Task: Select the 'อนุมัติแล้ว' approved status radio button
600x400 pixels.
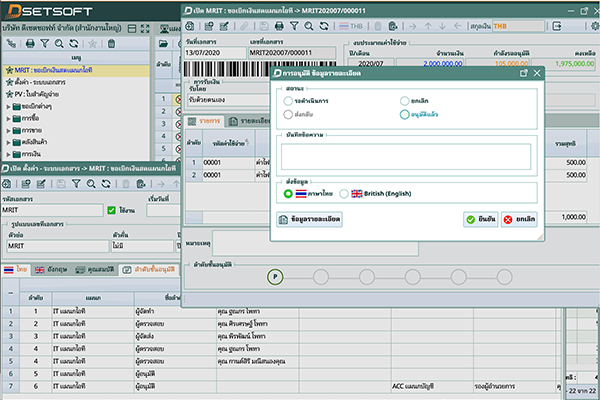Action: coord(406,115)
